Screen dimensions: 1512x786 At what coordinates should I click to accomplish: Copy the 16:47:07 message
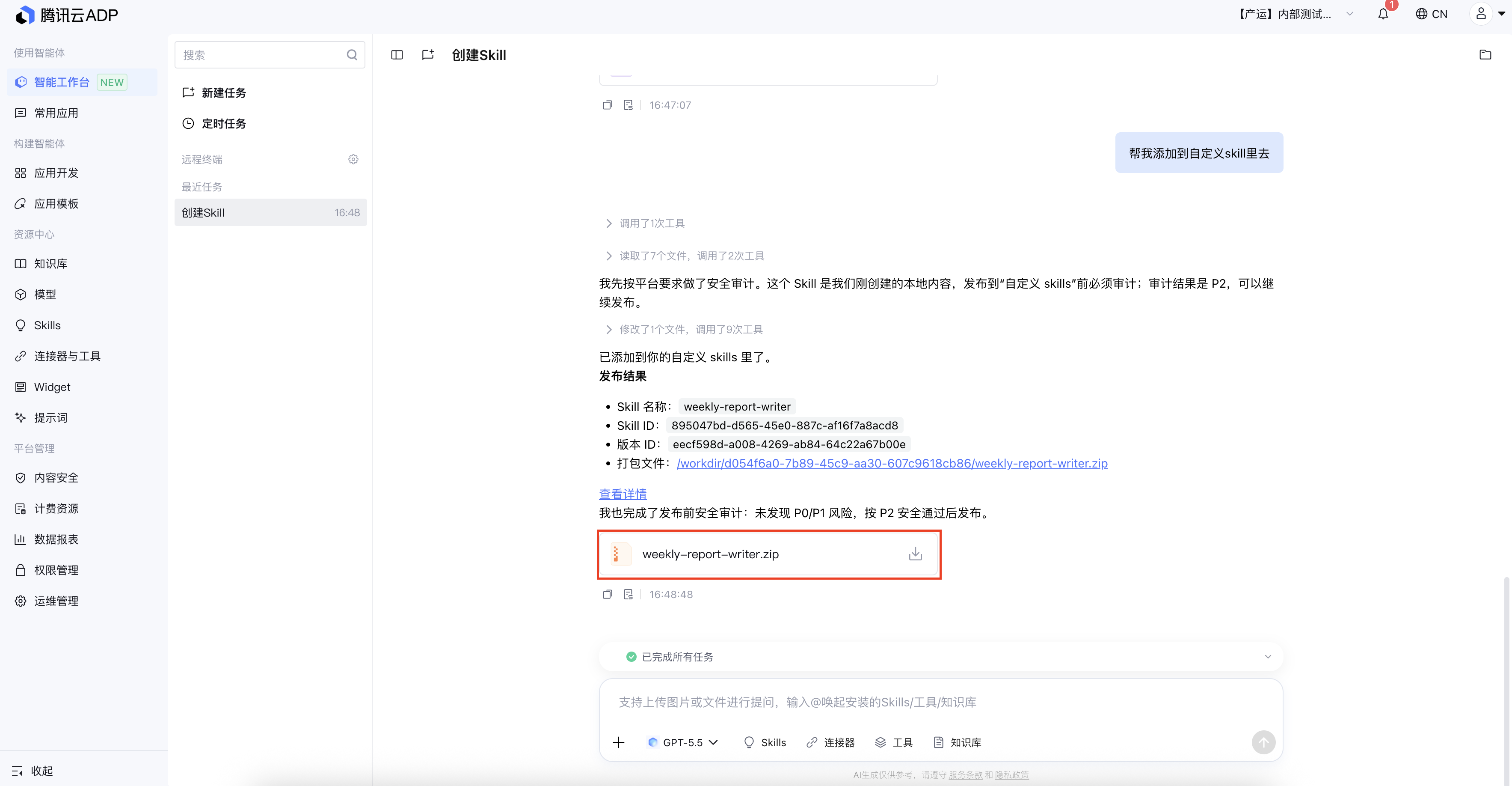tap(608, 105)
